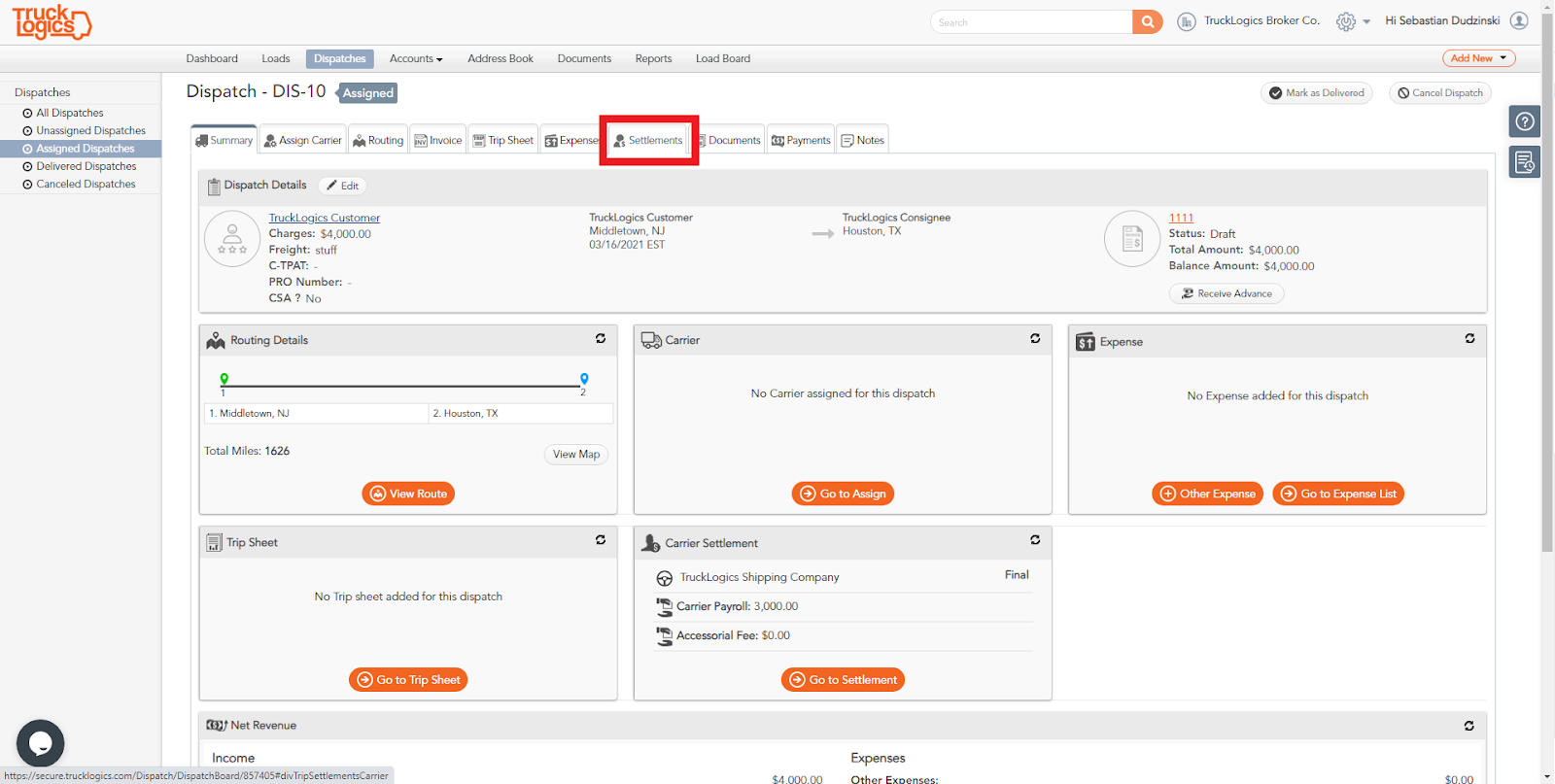Refresh the Carrier Settlement panel
The width and height of the screenshot is (1555, 784).
click(1035, 540)
